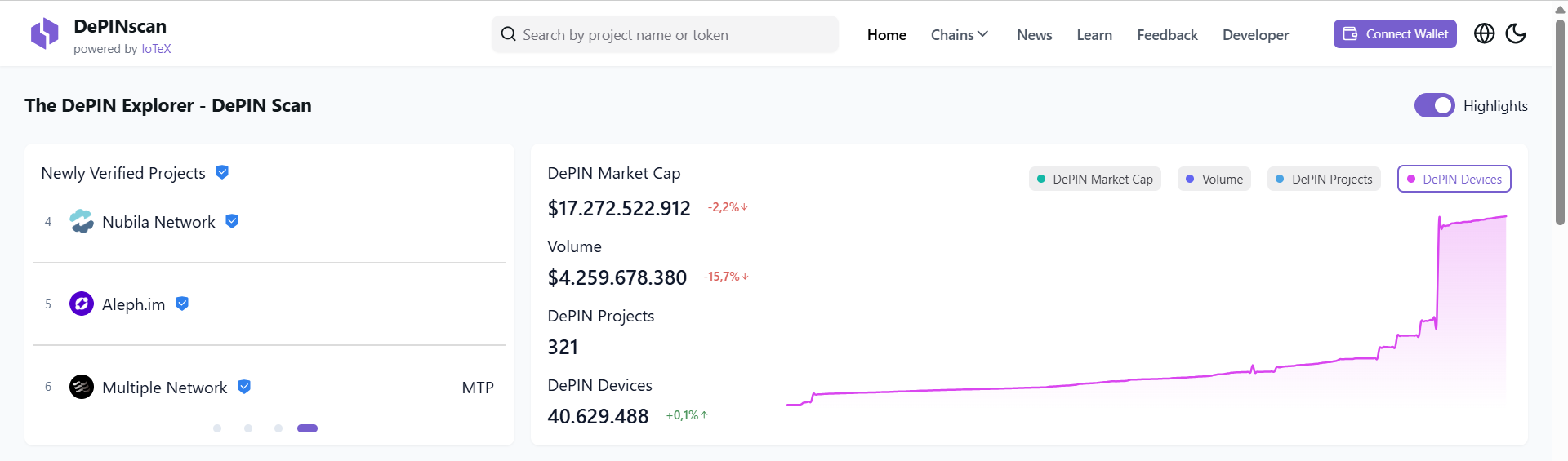This screenshot has width=1568, height=461.
Task: Click the $17.272.522.912 market cap value
Action: 619,208
